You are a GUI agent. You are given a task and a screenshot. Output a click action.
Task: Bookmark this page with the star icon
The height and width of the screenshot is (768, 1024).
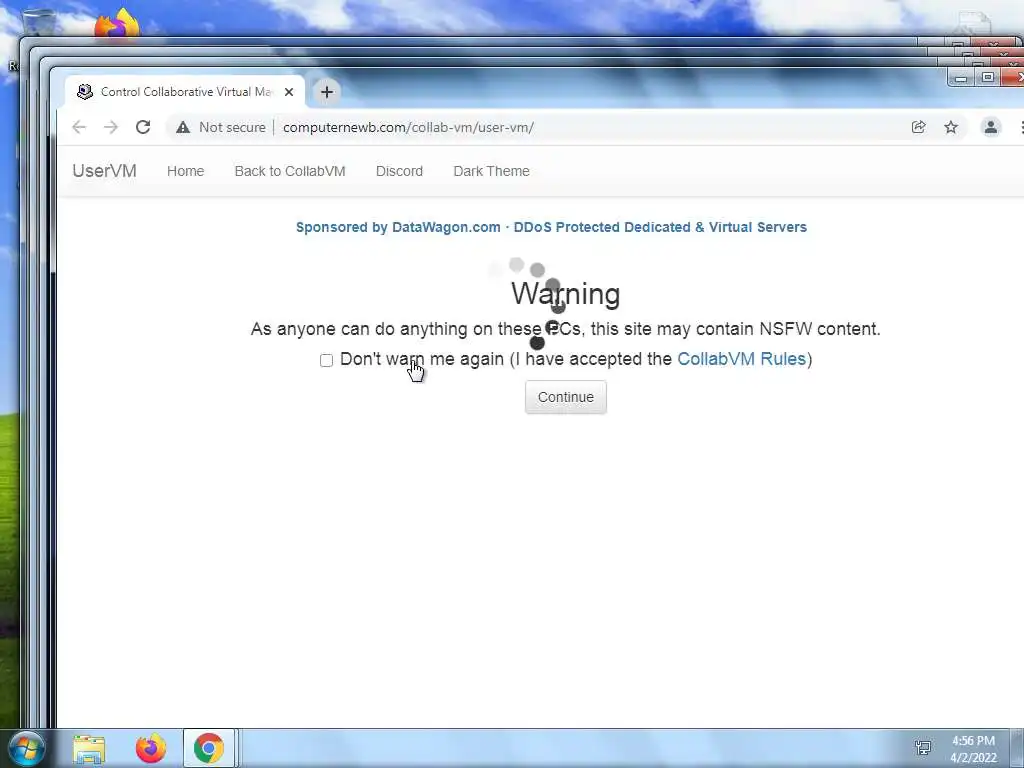coord(951,127)
